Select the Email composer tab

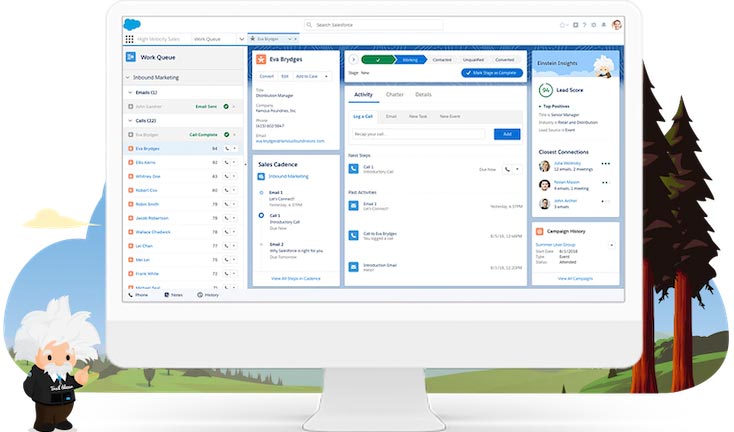pyautogui.click(x=391, y=116)
